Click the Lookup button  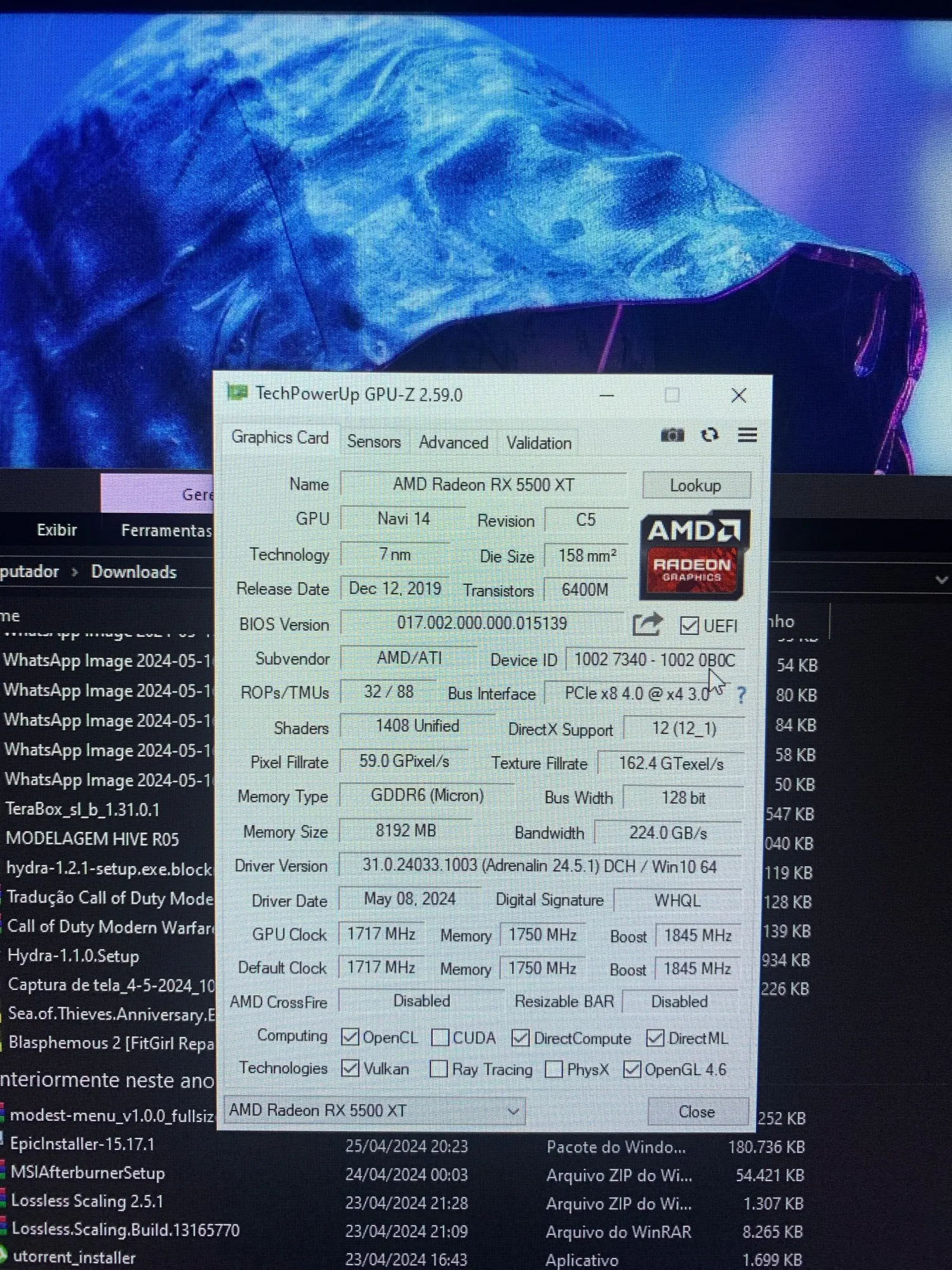pos(696,486)
